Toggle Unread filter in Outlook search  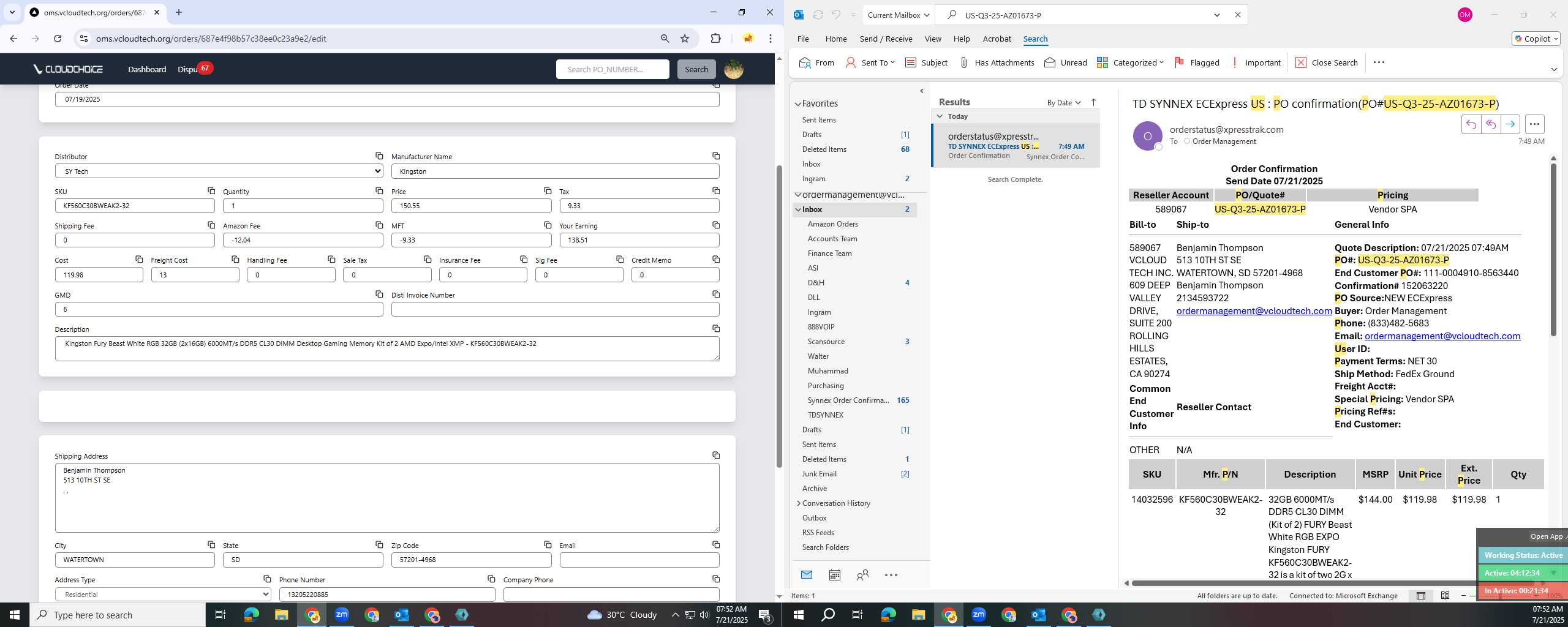(x=1066, y=62)
